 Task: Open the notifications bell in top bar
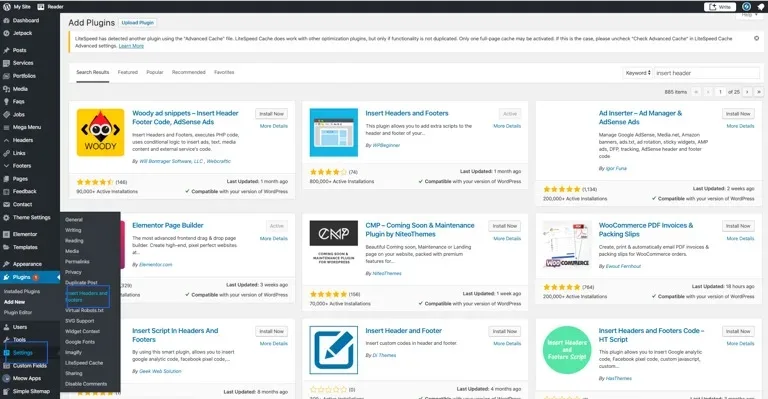point(761,7)
